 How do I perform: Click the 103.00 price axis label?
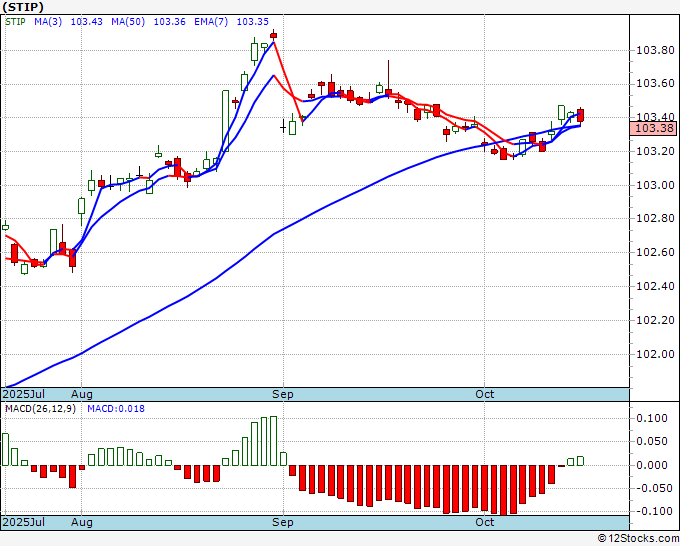(655, 185)
